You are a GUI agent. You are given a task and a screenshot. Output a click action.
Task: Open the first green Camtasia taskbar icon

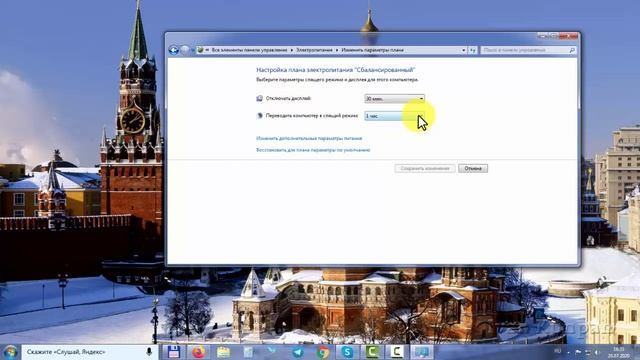coord(372,352)
